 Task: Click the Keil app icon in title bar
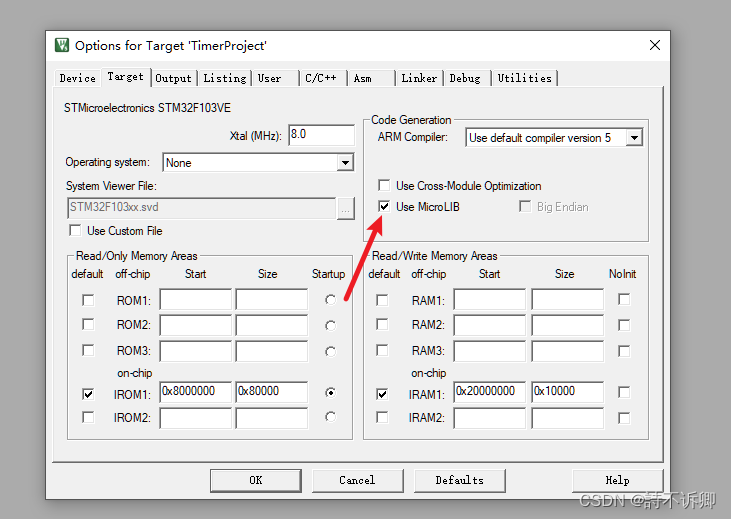coord(62,45)
